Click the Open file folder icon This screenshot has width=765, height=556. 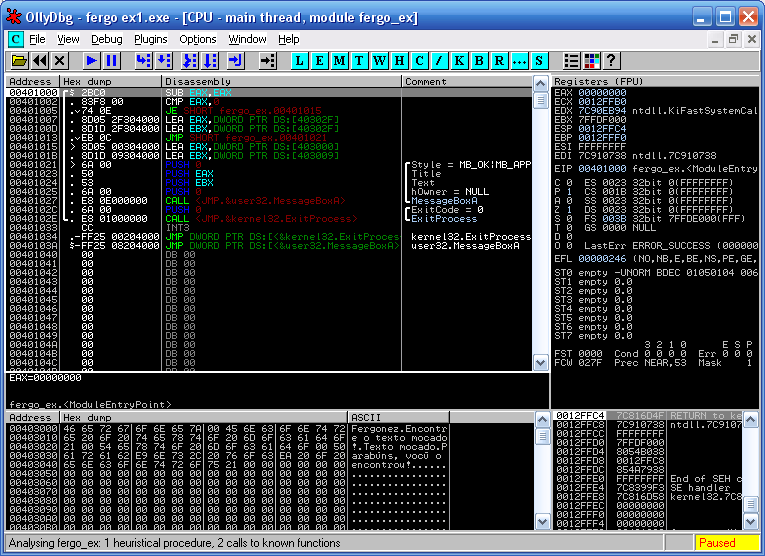(x=19, y=61)
